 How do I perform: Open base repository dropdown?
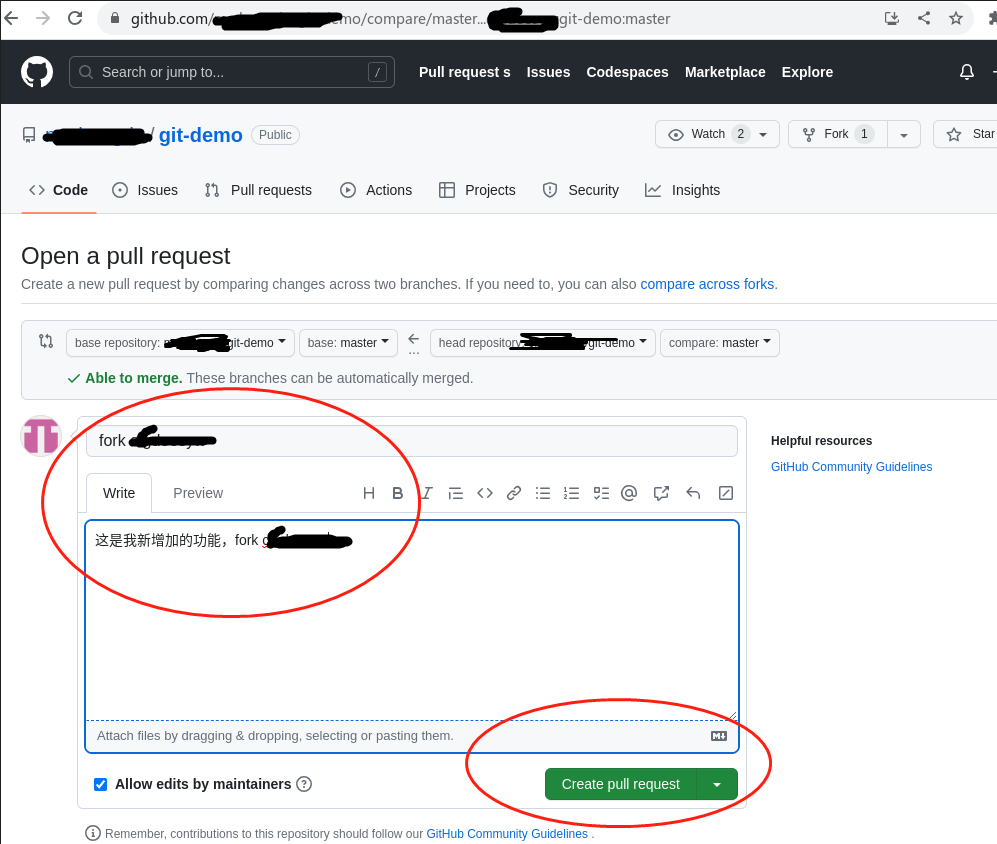click(180, 343)
